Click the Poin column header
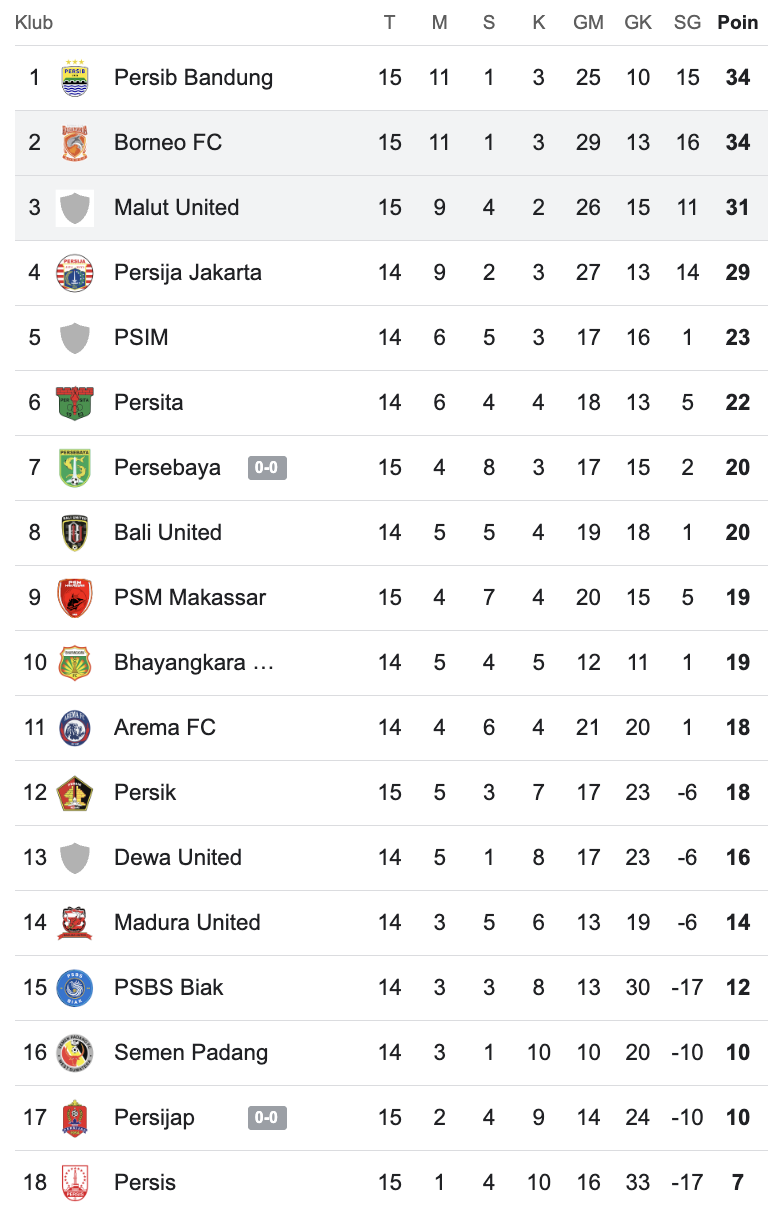 click(x=738, y=22)
